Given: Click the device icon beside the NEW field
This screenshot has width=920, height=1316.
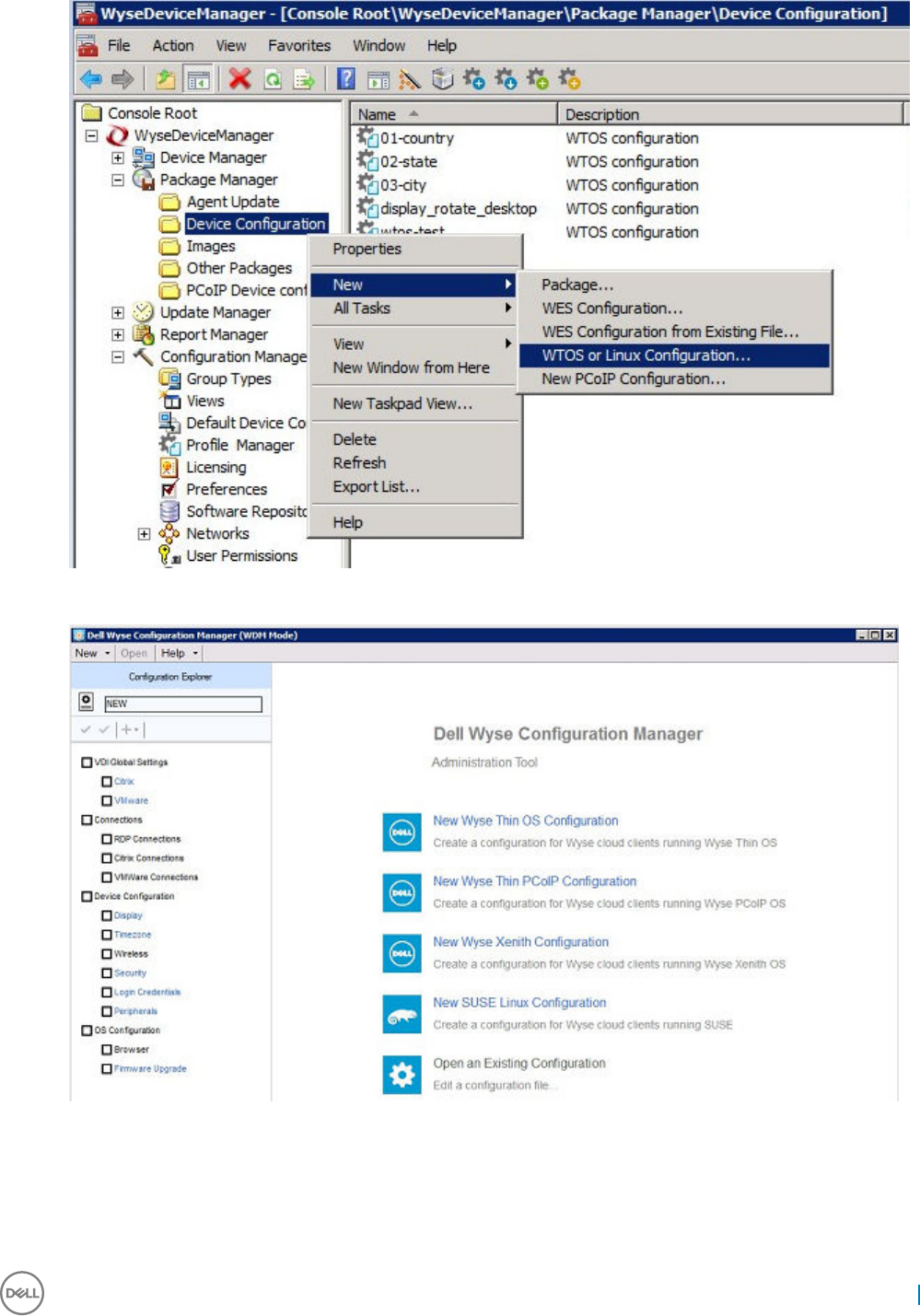Looking at the screenshot, I should (86, 702).
